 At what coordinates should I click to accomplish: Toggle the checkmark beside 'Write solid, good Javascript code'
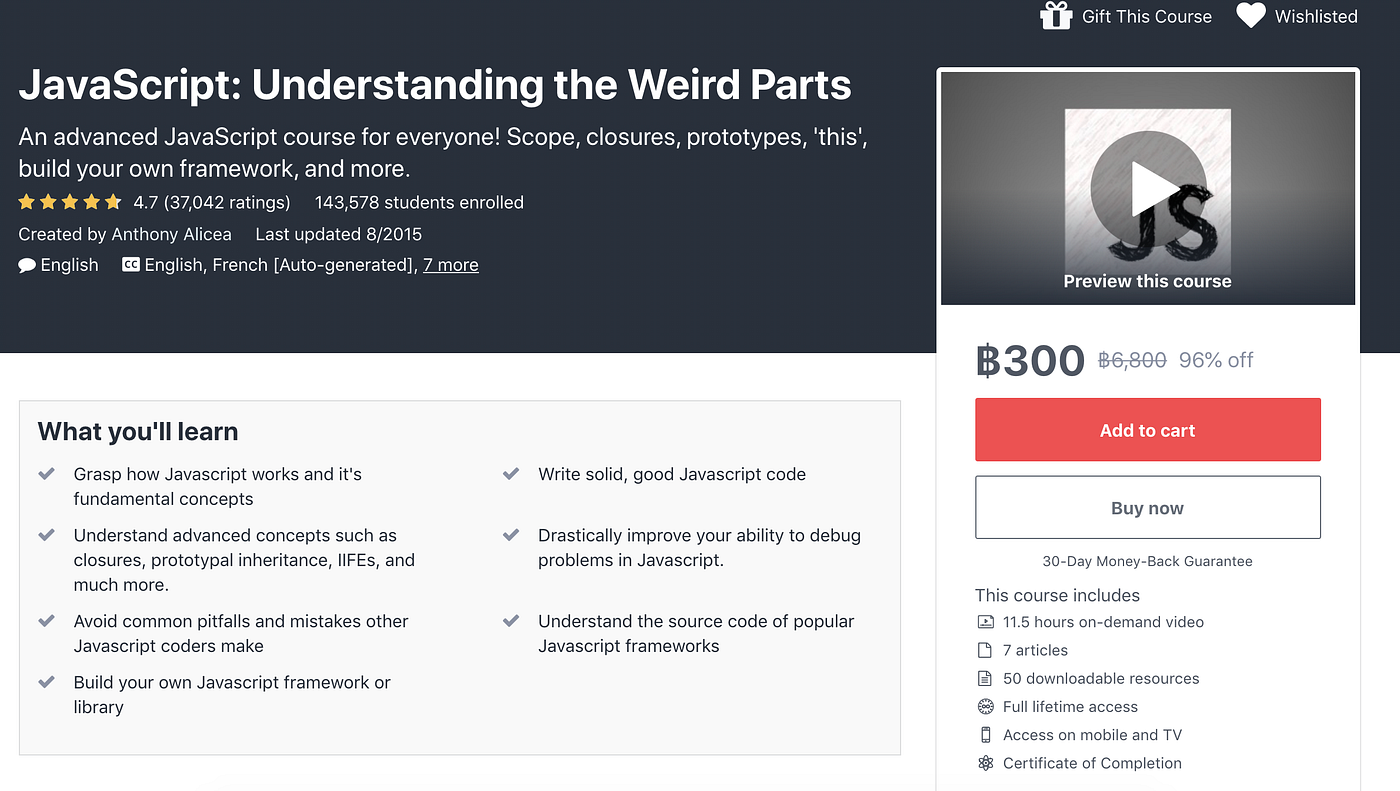pyautogui.click(x=512, y=473)
